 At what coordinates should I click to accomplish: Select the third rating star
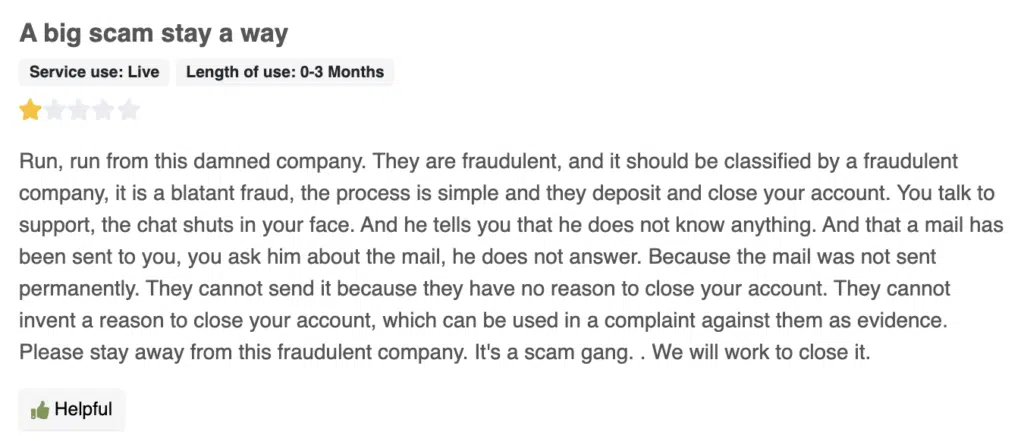(79, 110)
